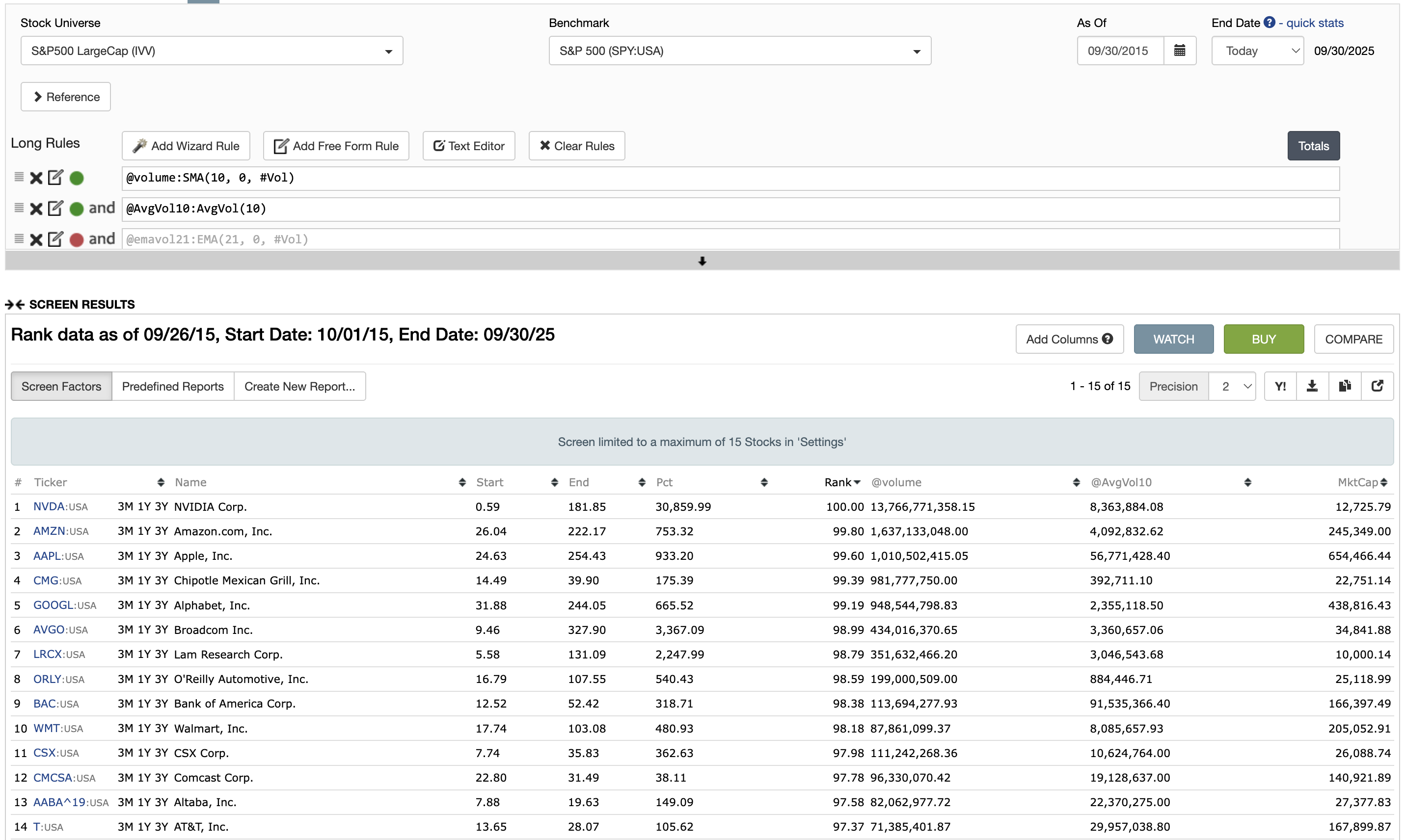The image size is (1405, 840).
Task: Switch to Predefined Reports tab
Action: (x=173, y=386)
